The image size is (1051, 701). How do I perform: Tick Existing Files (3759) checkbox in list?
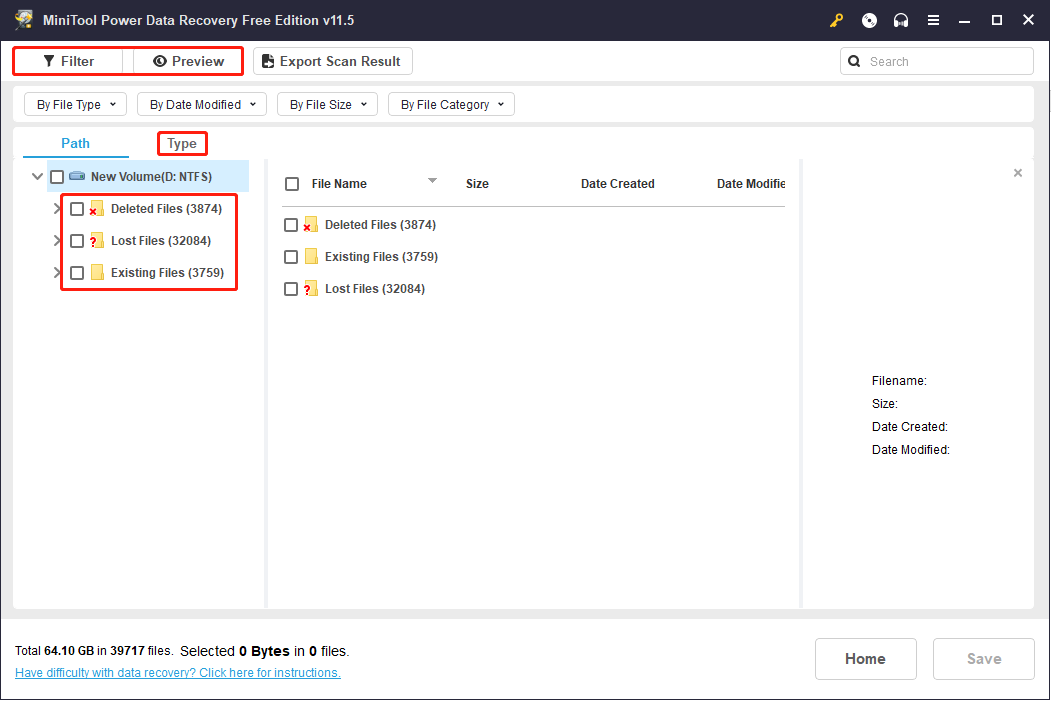291,257
